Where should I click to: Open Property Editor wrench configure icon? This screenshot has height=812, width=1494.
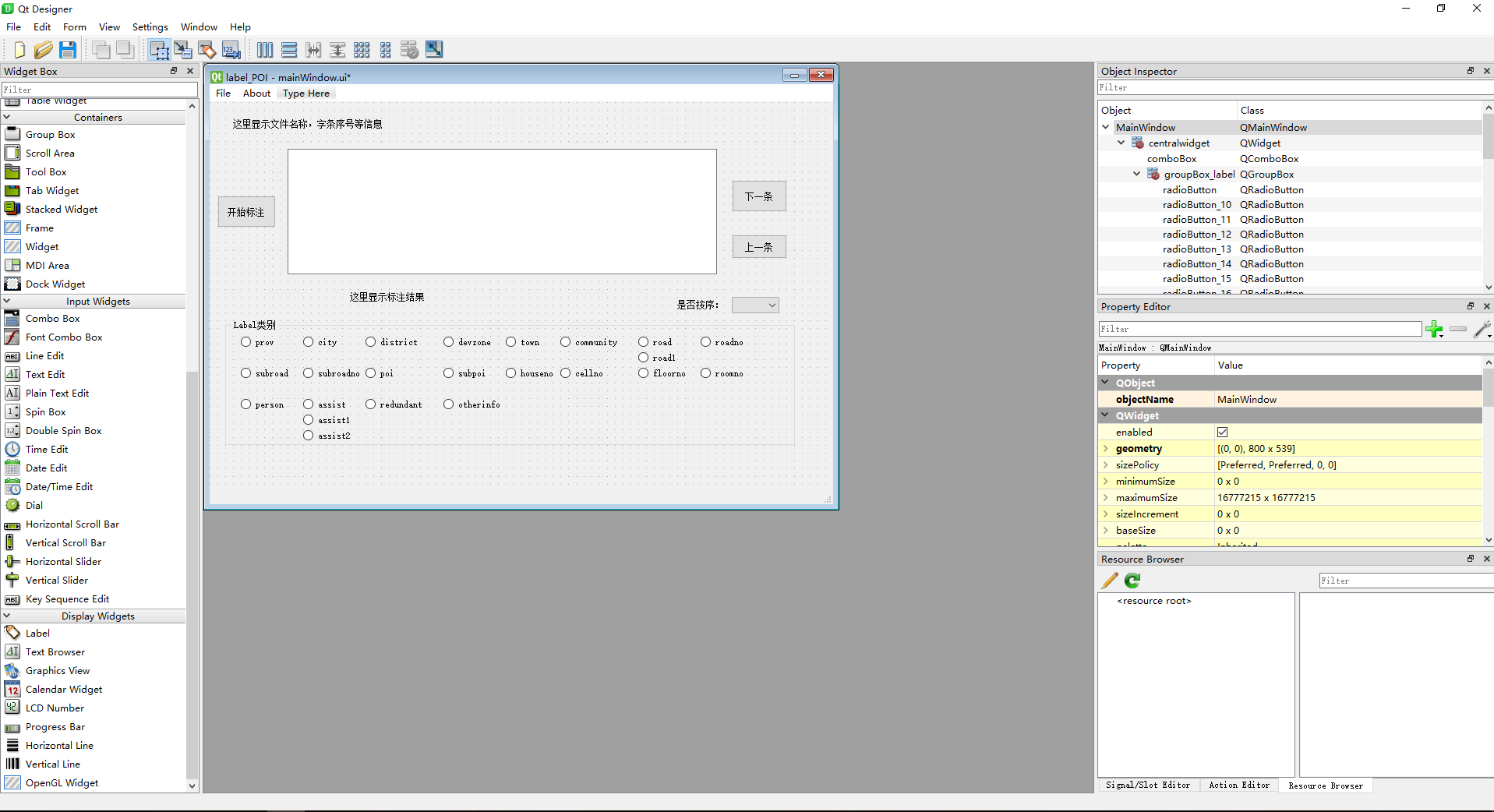tap(1482, 330)
